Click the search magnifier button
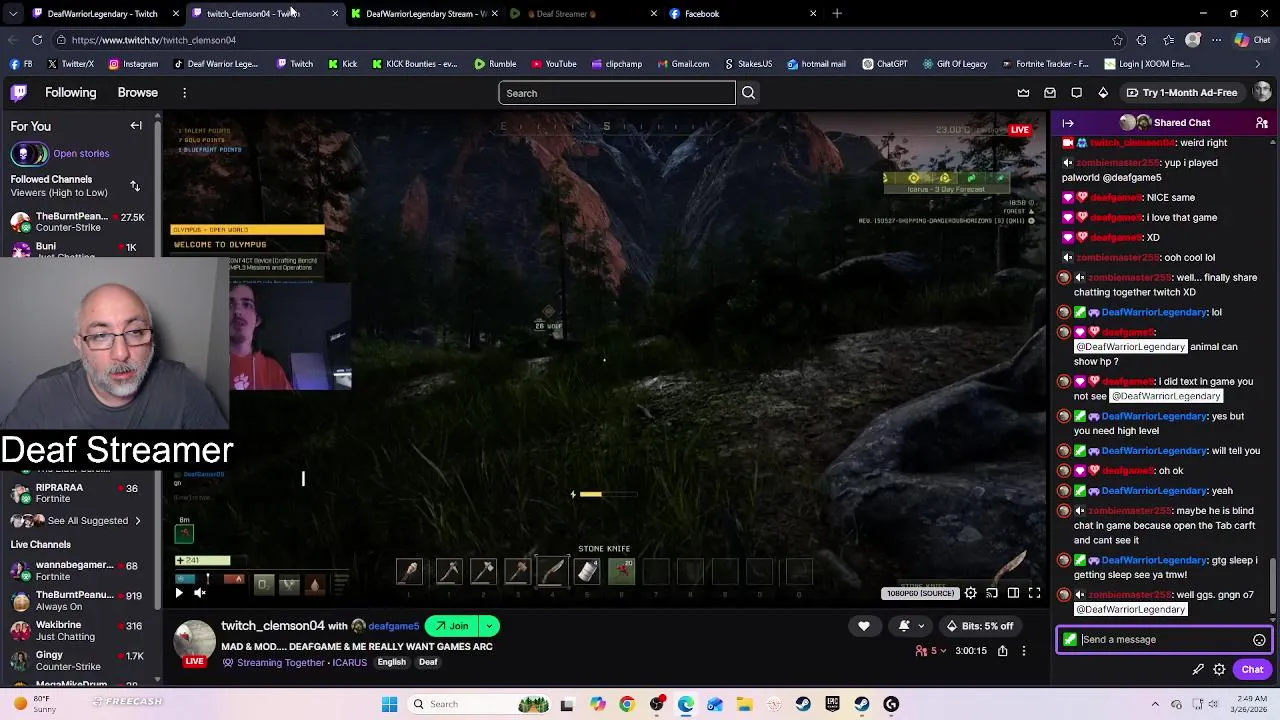This screenshot has height=720, width=1280. coord(748,93)
